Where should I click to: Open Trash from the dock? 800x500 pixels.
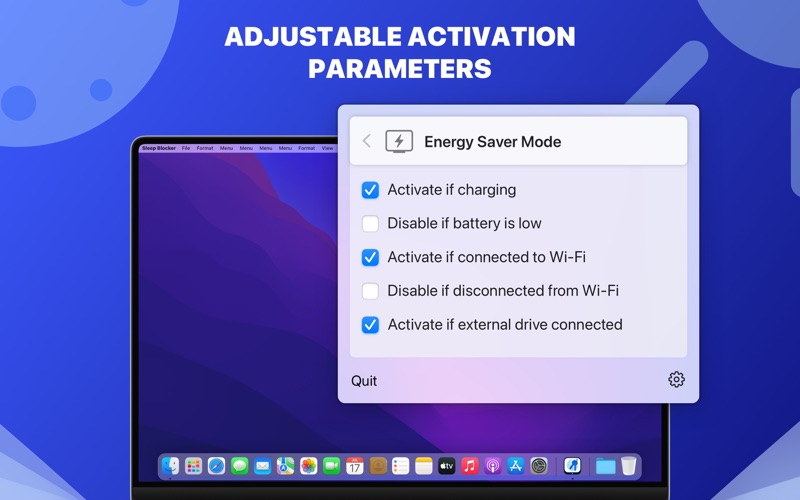pyautogui.click(x=629, y=466)
